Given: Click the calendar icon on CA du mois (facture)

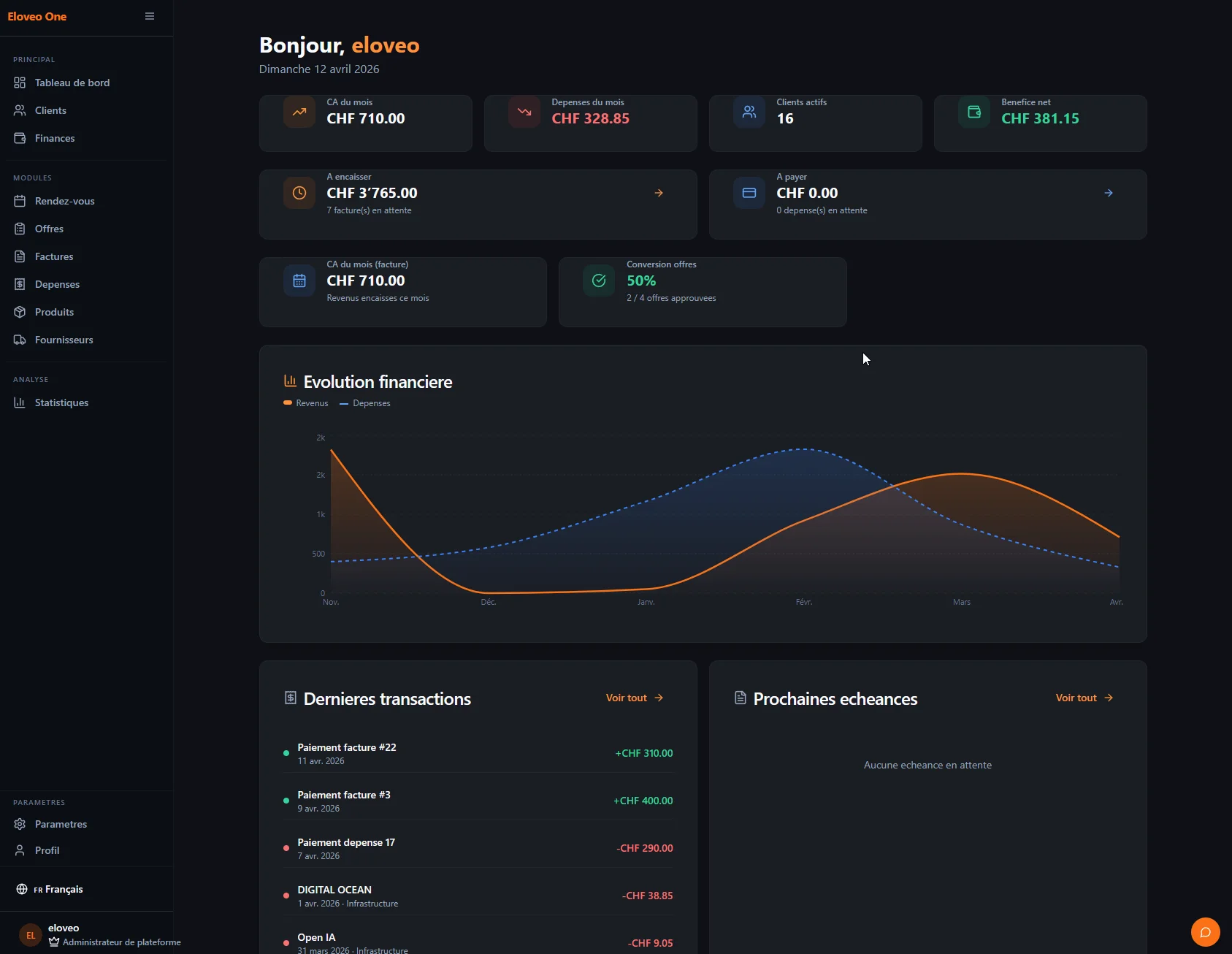Looking at the screenshot, I should 299,281.
